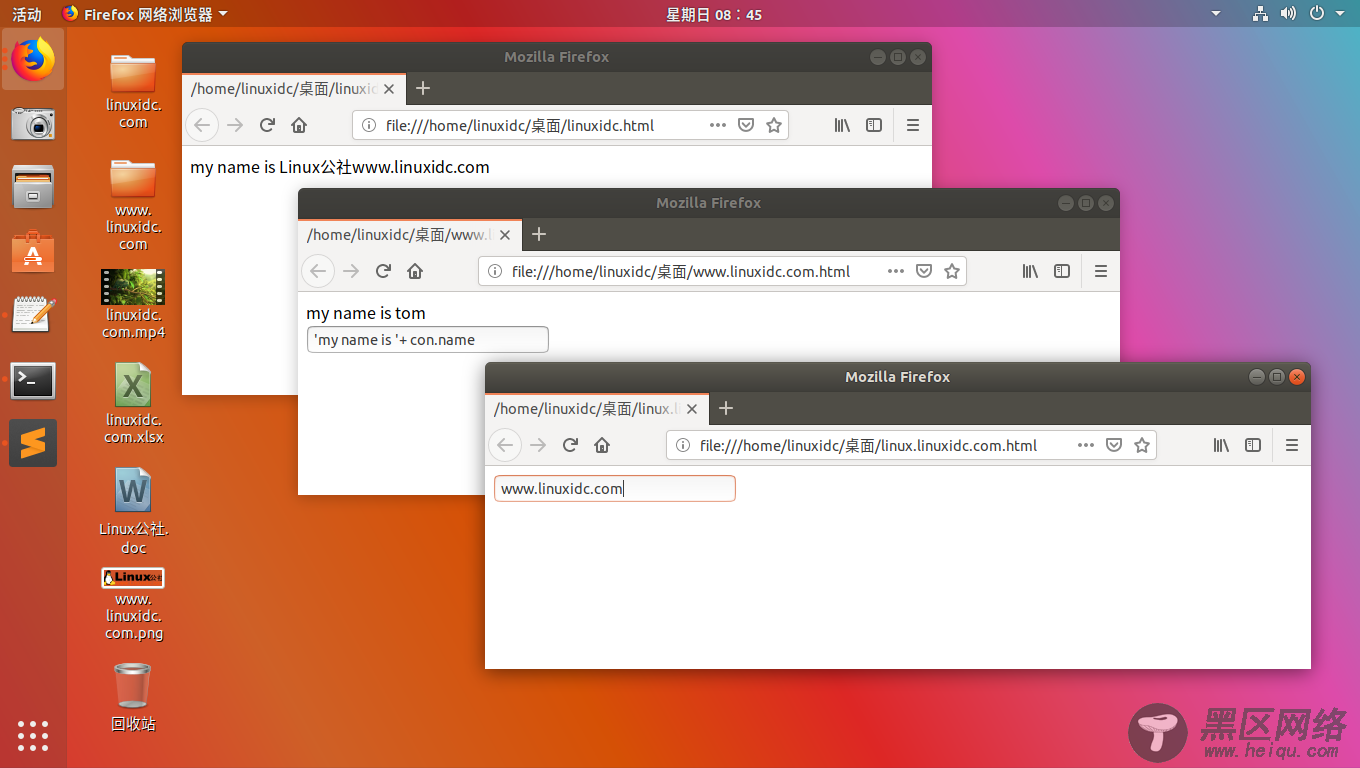
Task: Reload page in www.linuxidc.com.html window
Action: tap(382, 271)
